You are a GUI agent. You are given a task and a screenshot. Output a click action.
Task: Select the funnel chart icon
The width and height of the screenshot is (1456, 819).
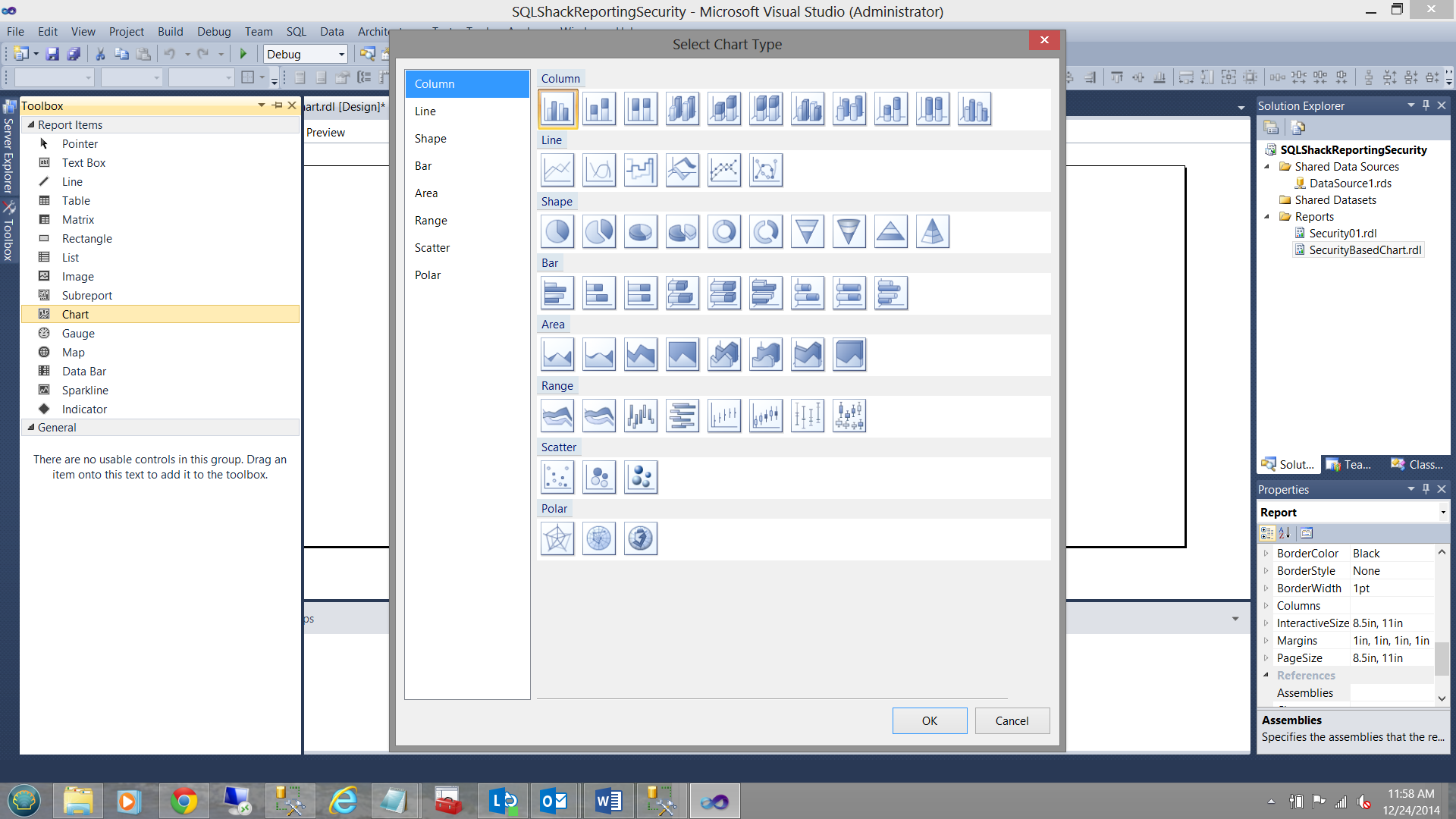tap(808, 231)
